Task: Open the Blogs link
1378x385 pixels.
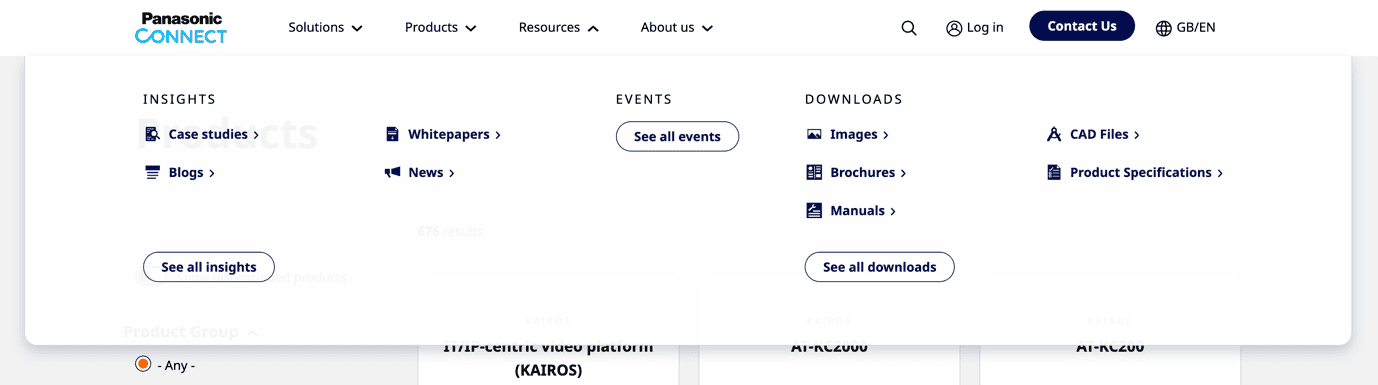Action: coord(192,172)
